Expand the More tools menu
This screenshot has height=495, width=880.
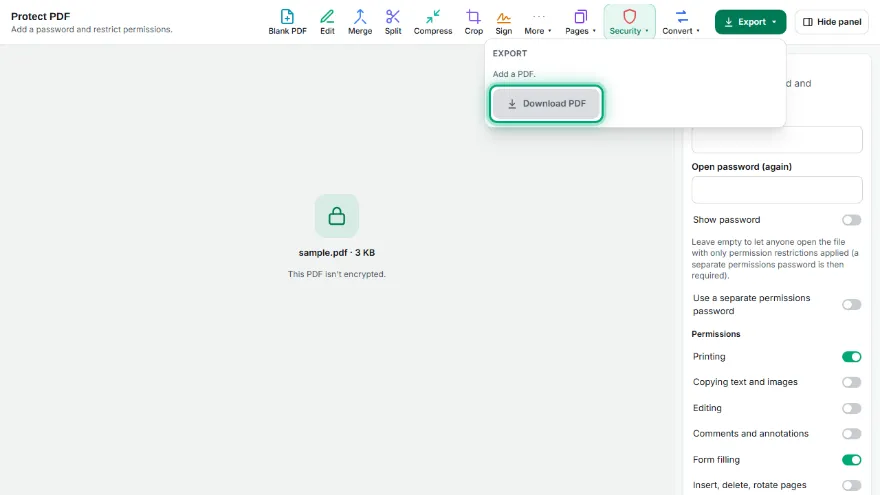tap(538, 22)
